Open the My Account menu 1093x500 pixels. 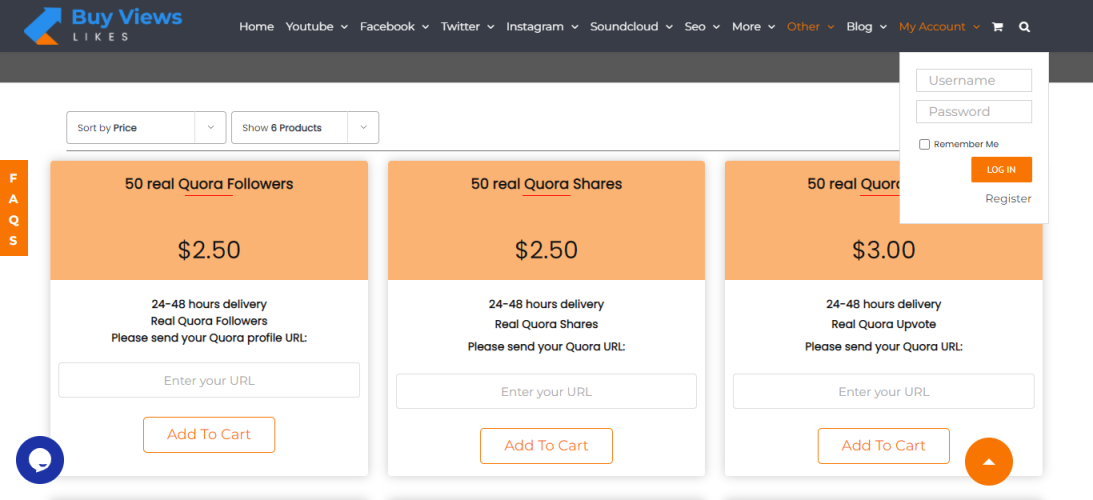tap(939, 27)
